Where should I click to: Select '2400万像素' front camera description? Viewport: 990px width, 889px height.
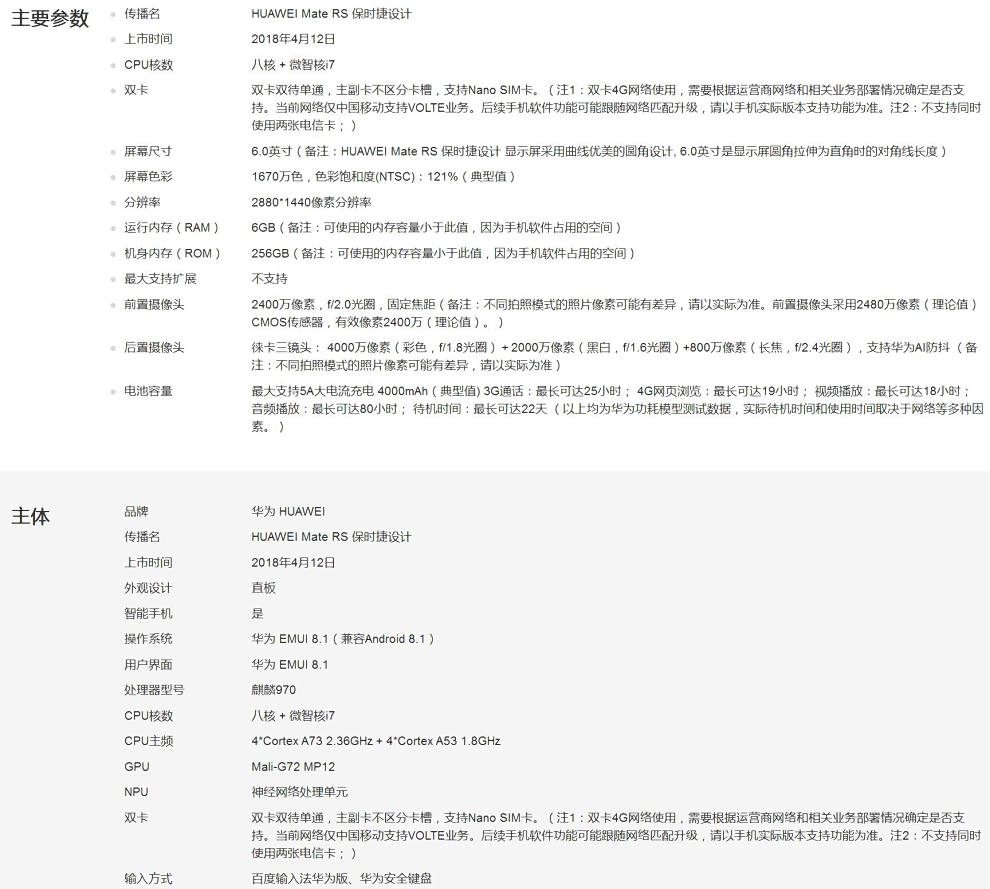(283, 305)
